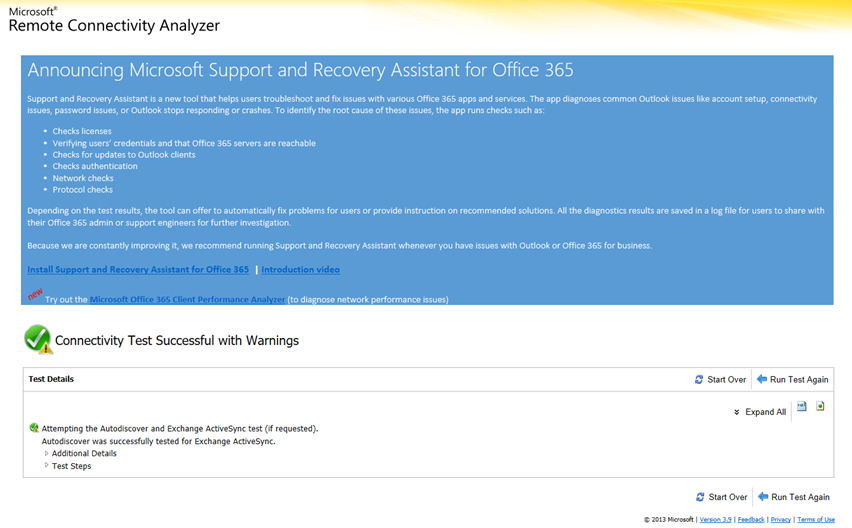The height and width of the screenshot is (528, 852).
Task: Click the bottom Start Over refresh icon
Action: click(x=700, y=497)
